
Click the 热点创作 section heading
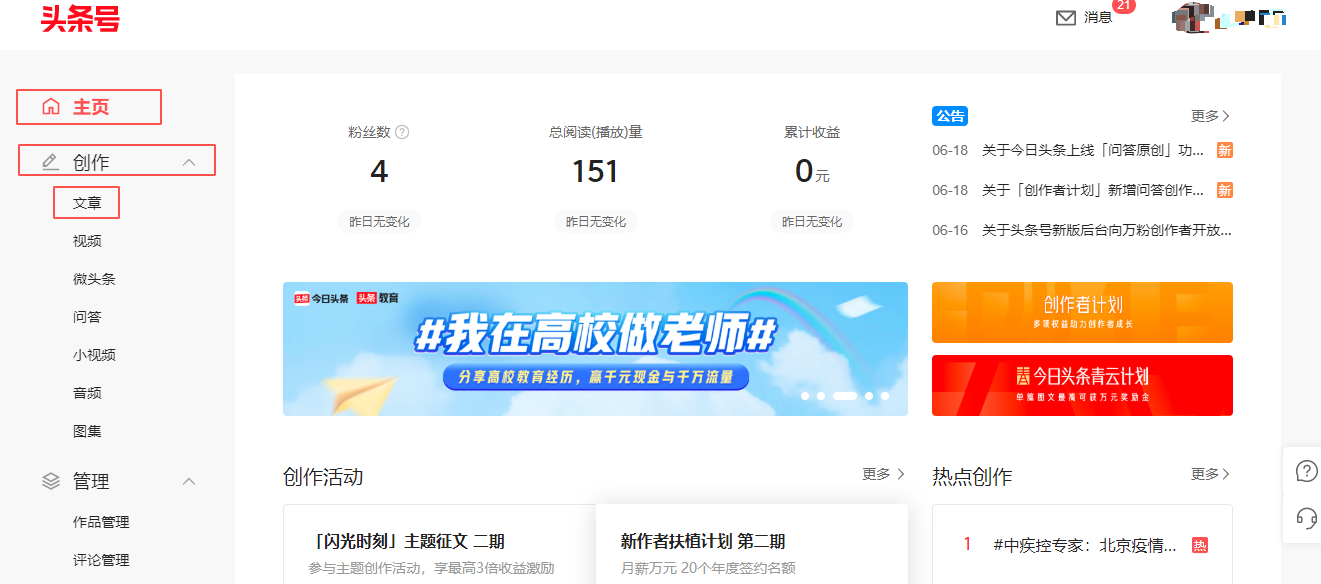(x=972, y=477)
